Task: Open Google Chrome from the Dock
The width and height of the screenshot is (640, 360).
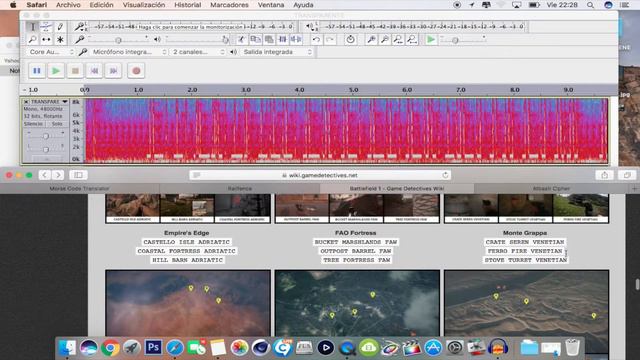Action: pos(110,348)
